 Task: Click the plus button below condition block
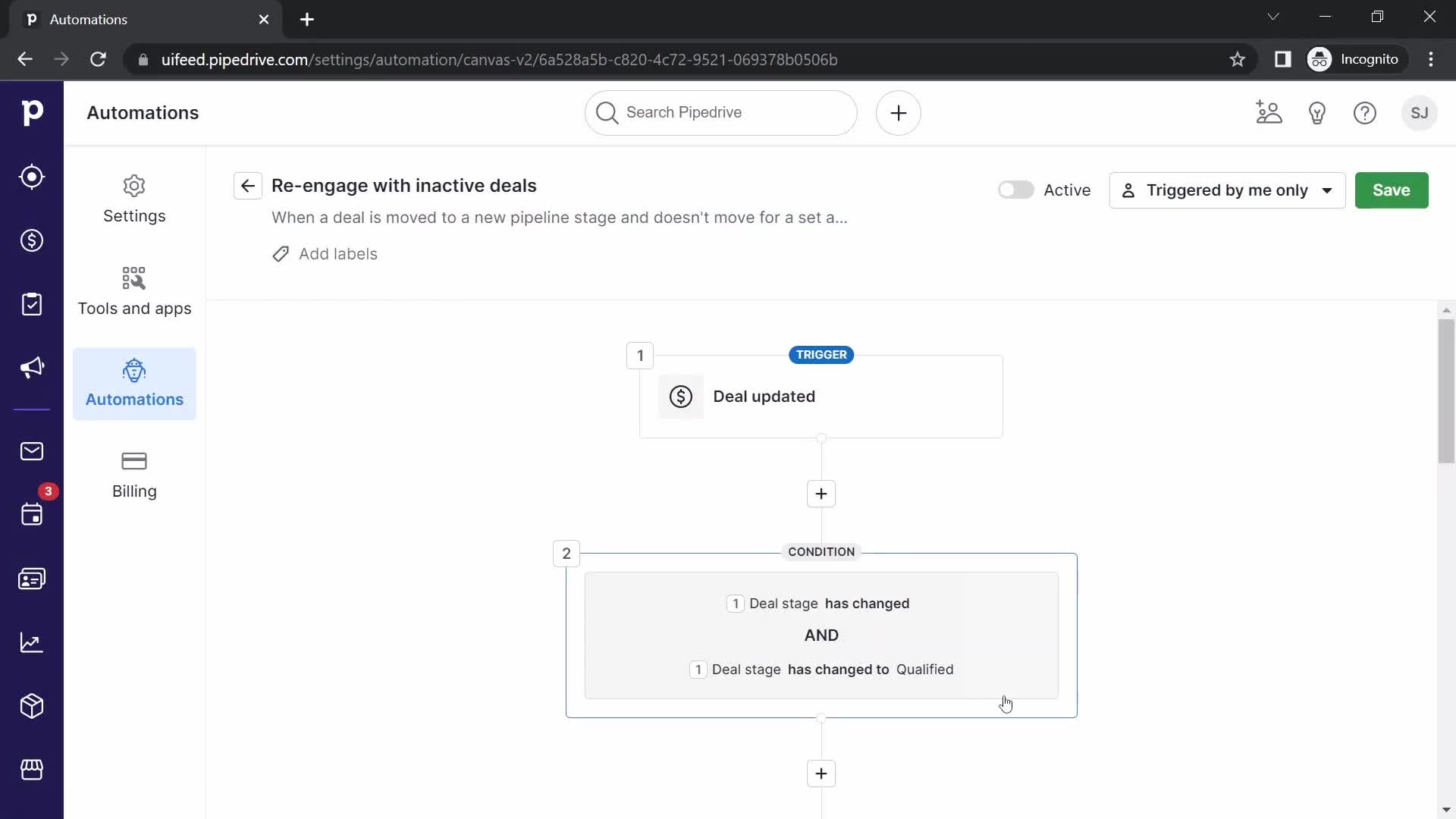(x=821, y=773)
